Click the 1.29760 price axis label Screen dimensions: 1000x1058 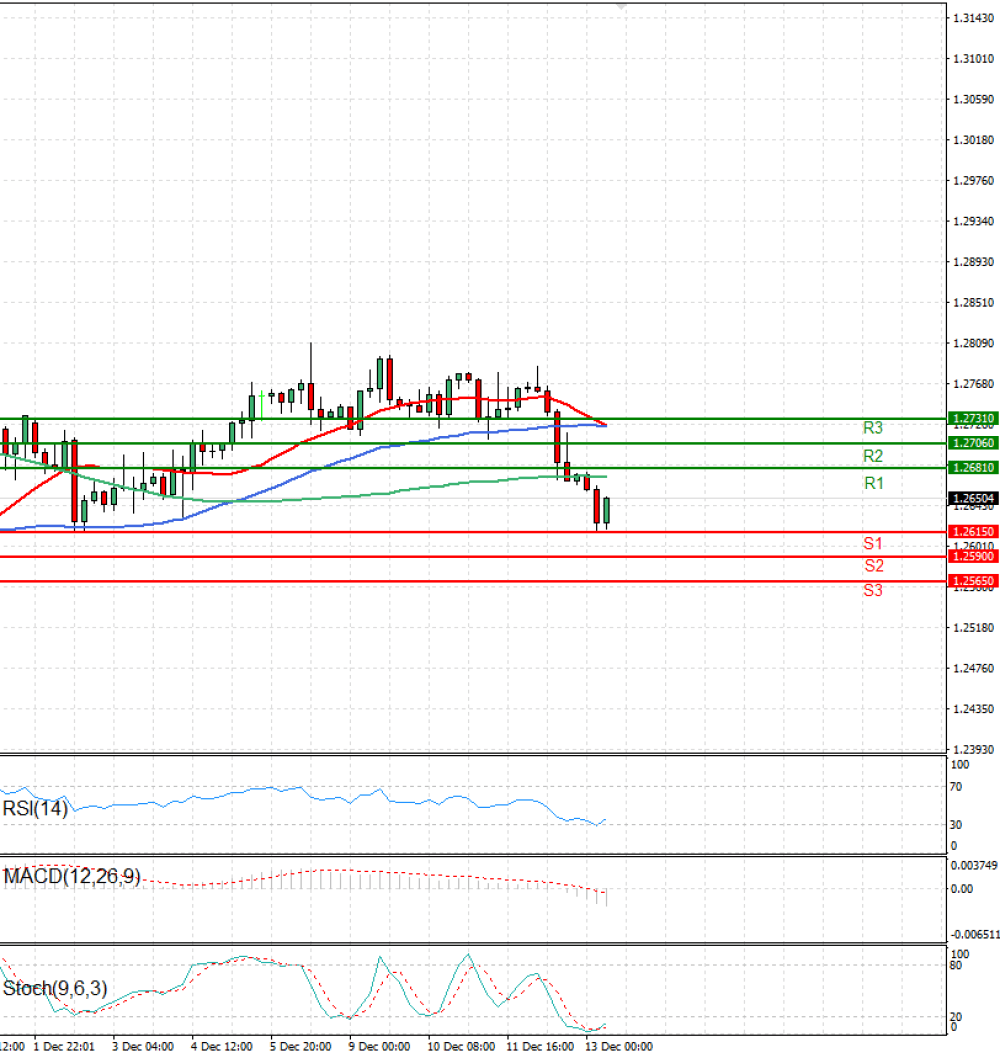(x=973, y=181)
